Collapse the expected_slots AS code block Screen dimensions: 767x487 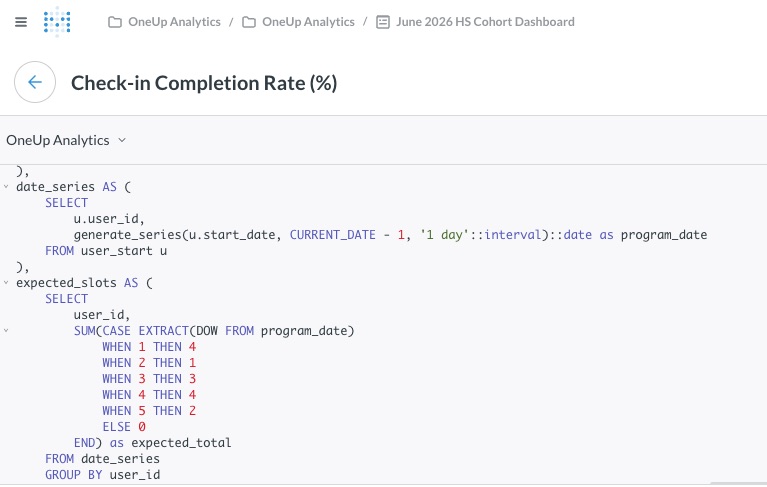[x=6, y=283]
